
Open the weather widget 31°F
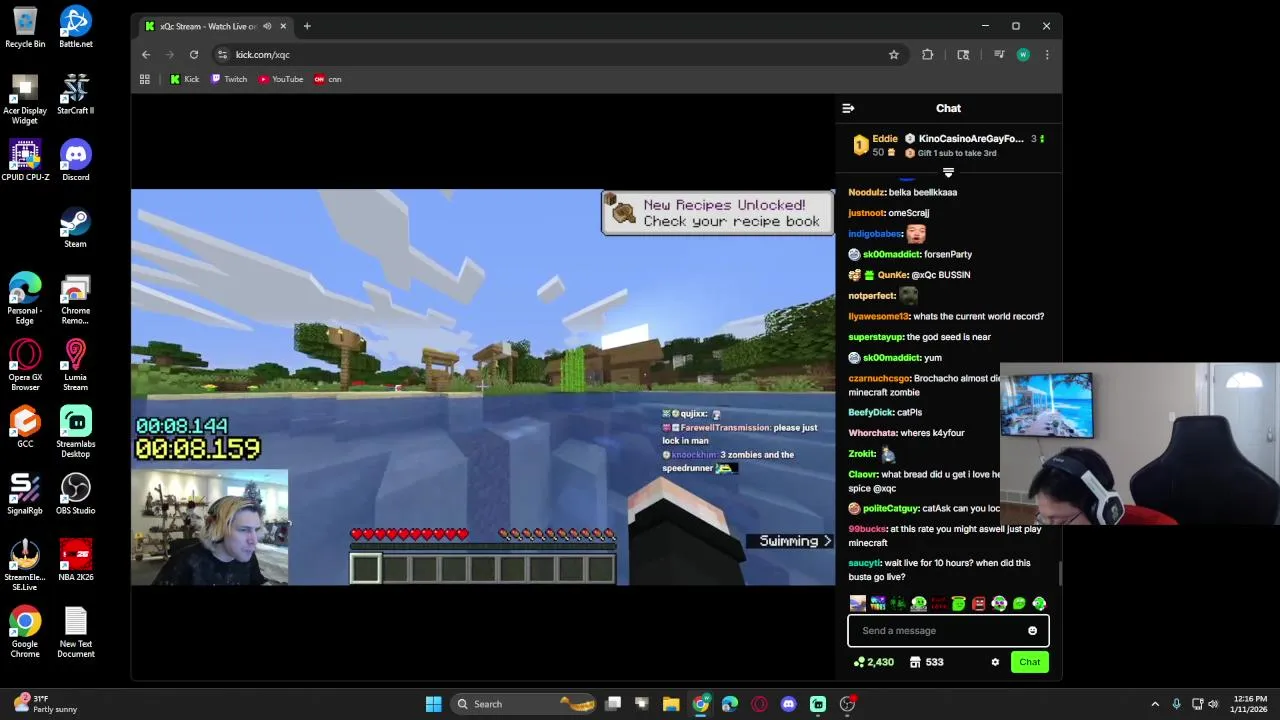tap(45, 704)
